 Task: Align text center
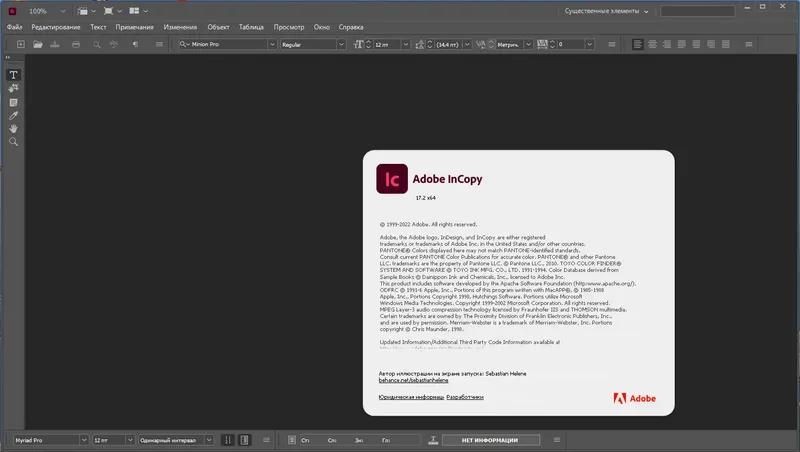[653, 44]
